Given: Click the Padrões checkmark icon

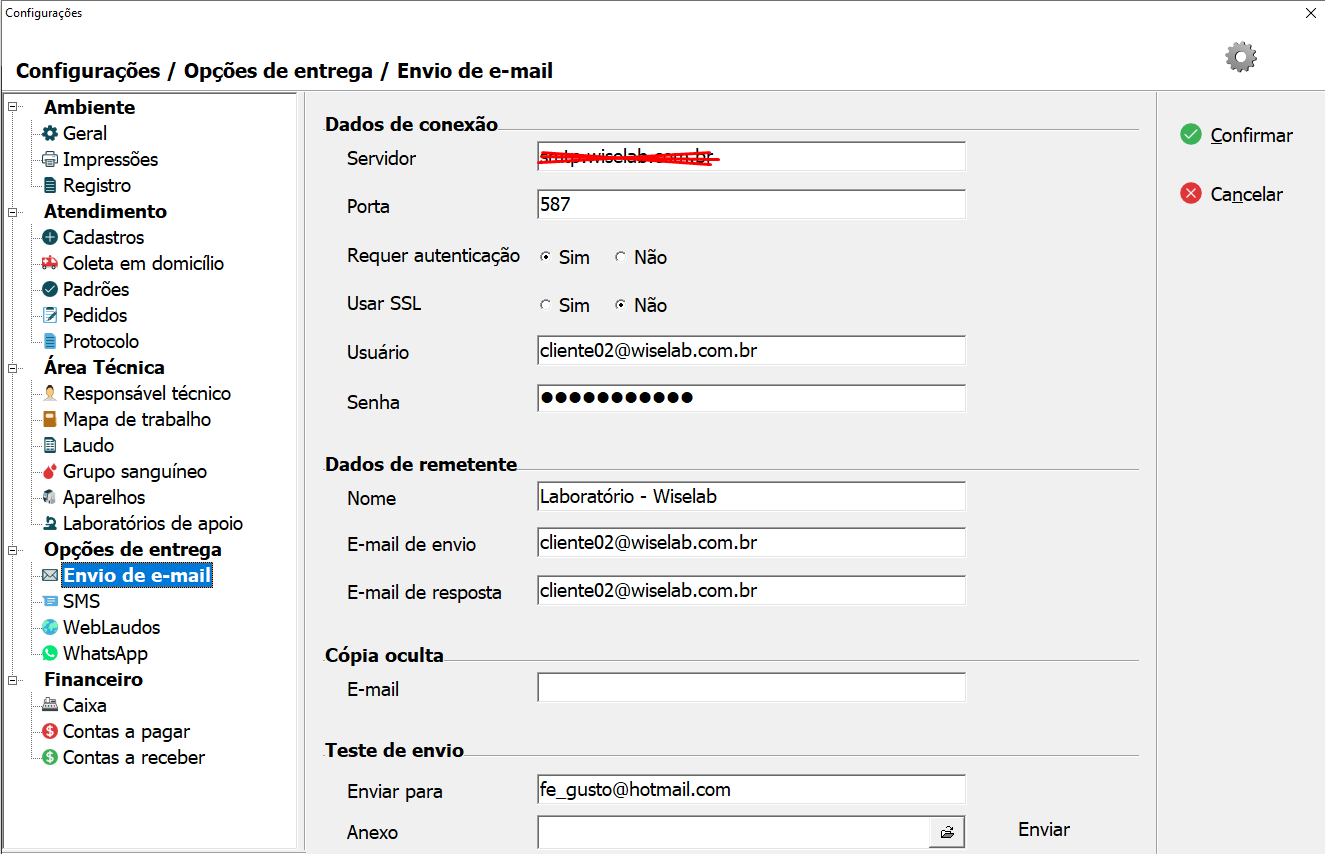Looking at the screenshot, I should click(50, 289).
